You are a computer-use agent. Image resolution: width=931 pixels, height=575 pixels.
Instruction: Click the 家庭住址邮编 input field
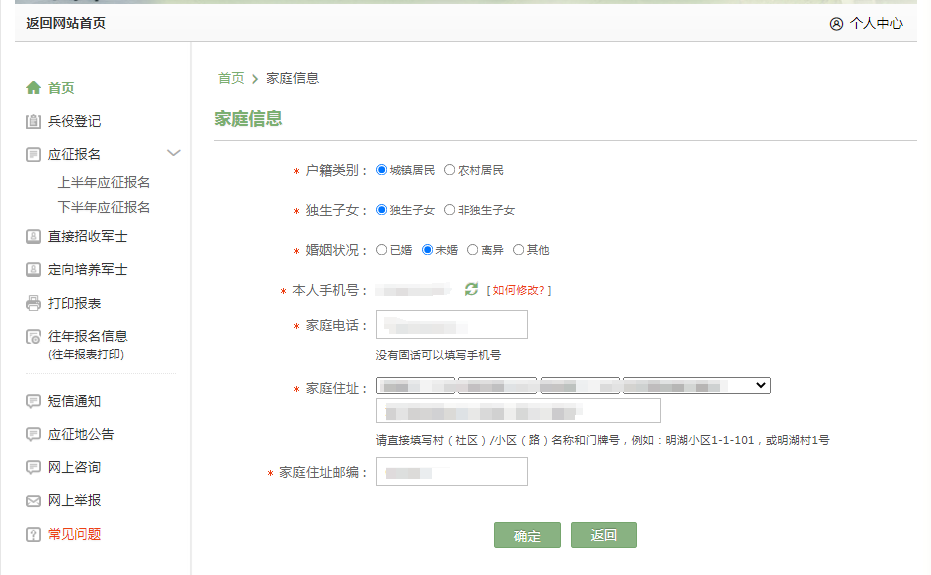coord(451,472)
